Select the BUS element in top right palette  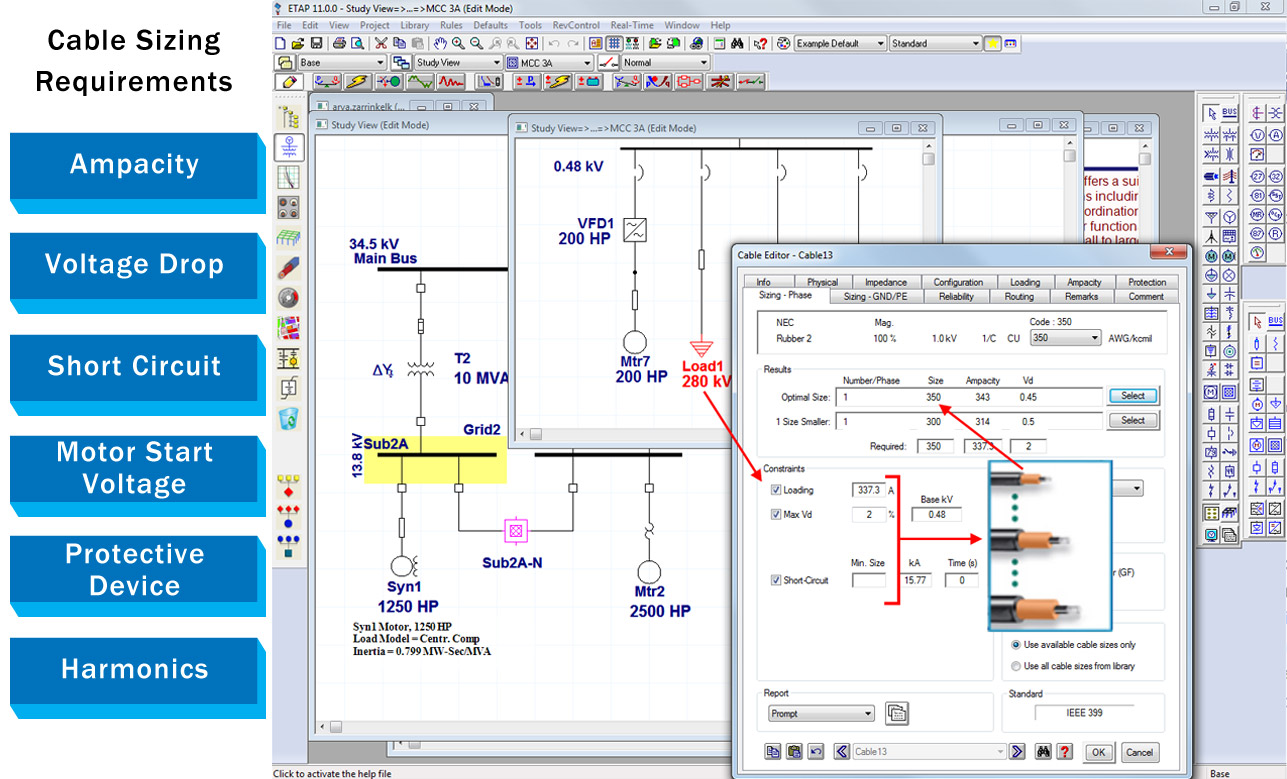click(x=1229, y=113)
